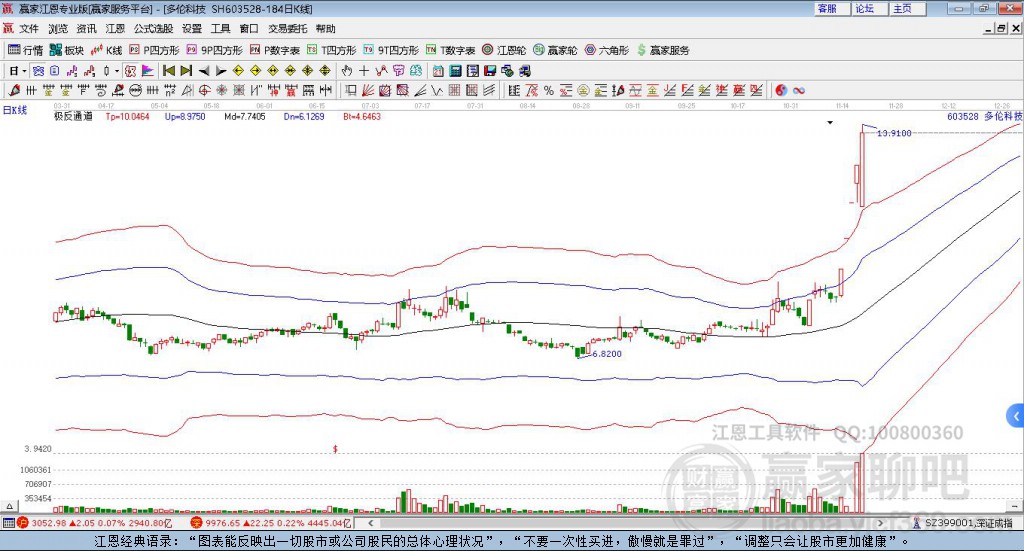Open the 文件 menu
Screen dimensions: 1024x551
(29, 29)
